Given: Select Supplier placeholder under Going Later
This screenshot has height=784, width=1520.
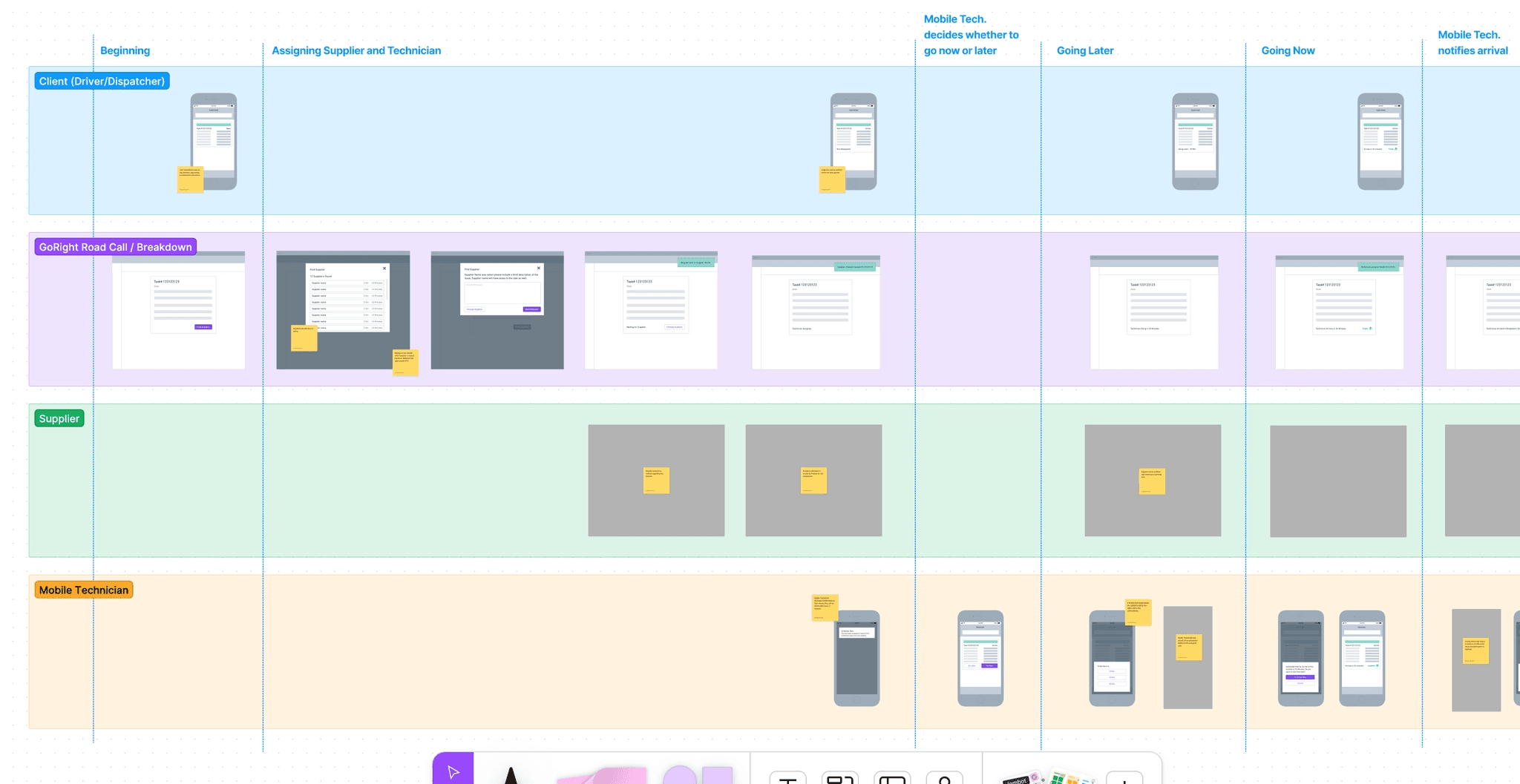Looking at the screenshot, I should (1153, 481).
